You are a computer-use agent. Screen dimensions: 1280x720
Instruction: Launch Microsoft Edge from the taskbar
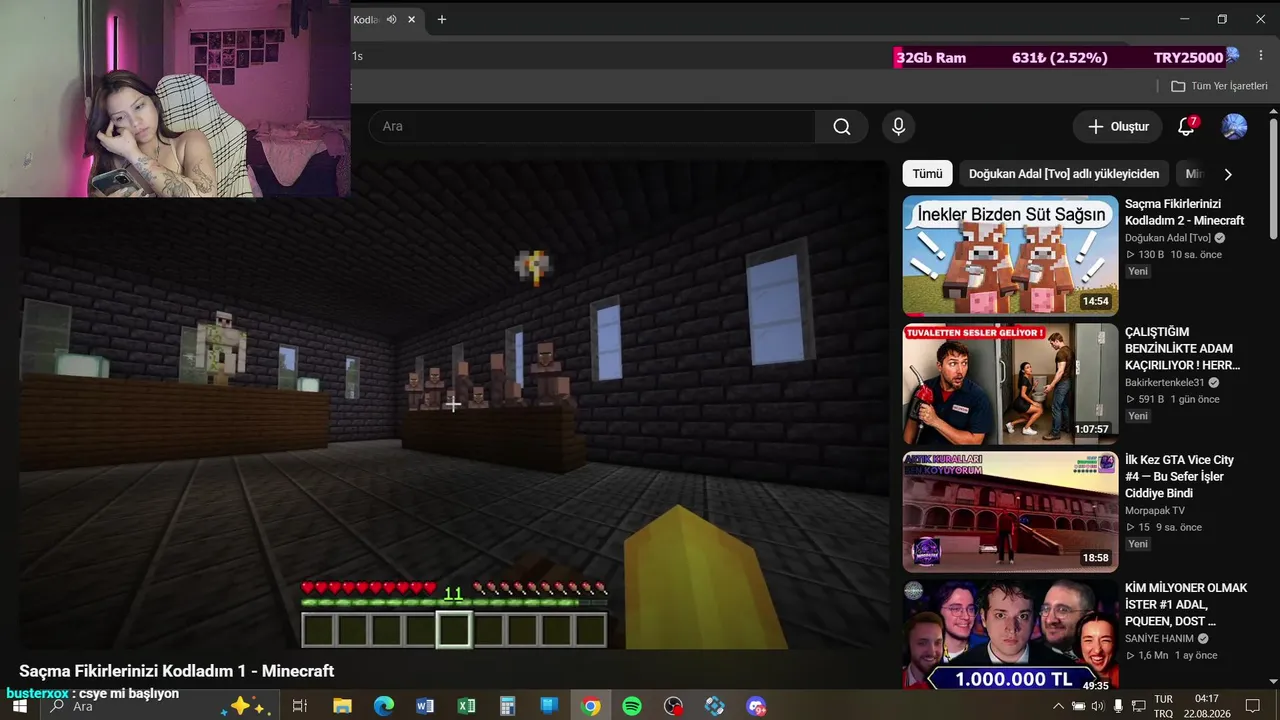(x=384, y=706)
